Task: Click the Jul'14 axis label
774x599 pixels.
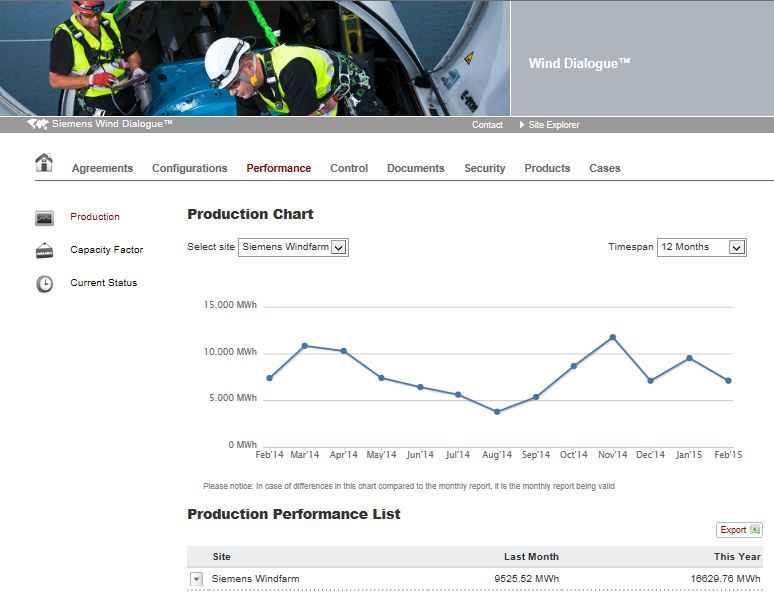Action: (458, 455)
